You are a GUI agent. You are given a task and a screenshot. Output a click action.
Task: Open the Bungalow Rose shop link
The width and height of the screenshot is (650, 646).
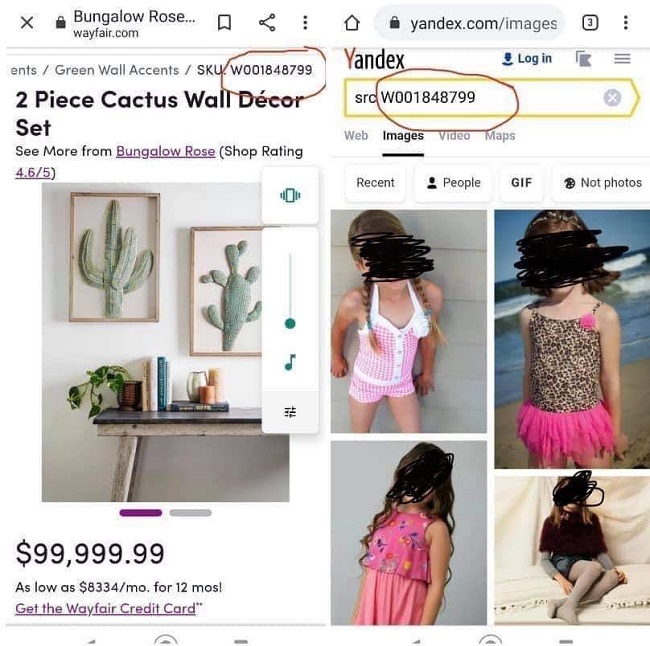(x=165, y=151)
